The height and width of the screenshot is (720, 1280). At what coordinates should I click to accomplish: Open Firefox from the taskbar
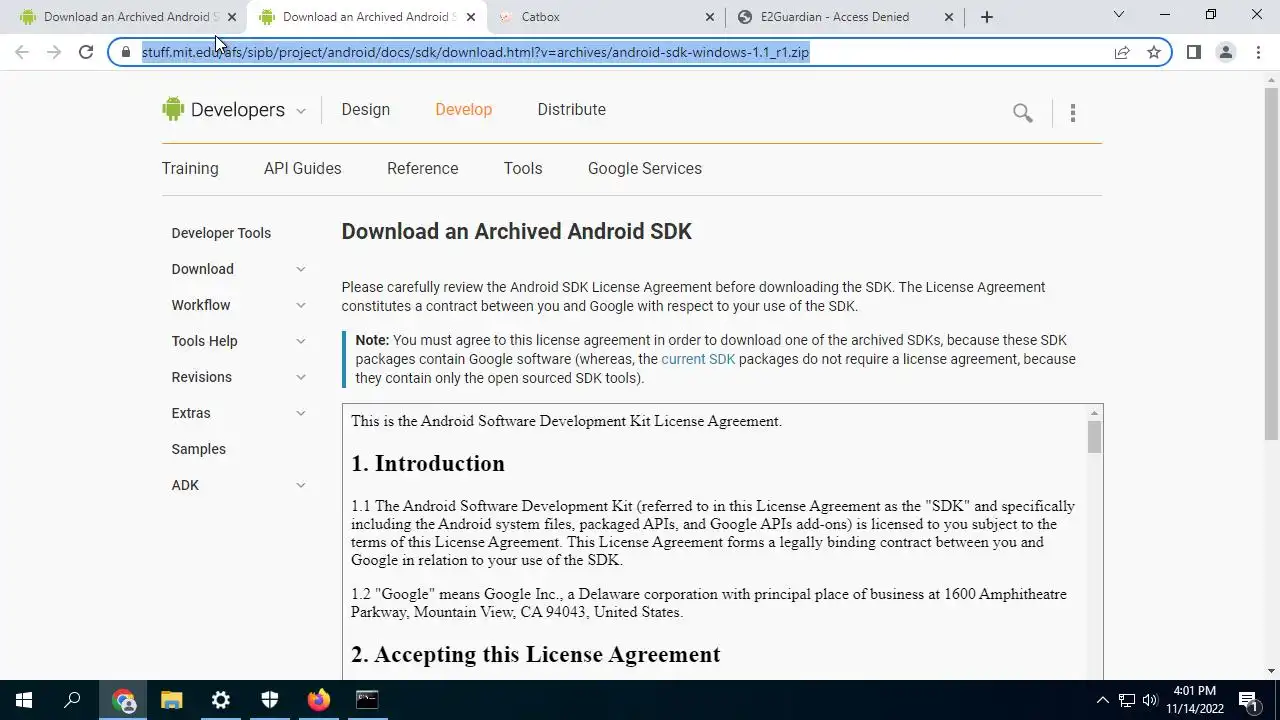[318, 700]
